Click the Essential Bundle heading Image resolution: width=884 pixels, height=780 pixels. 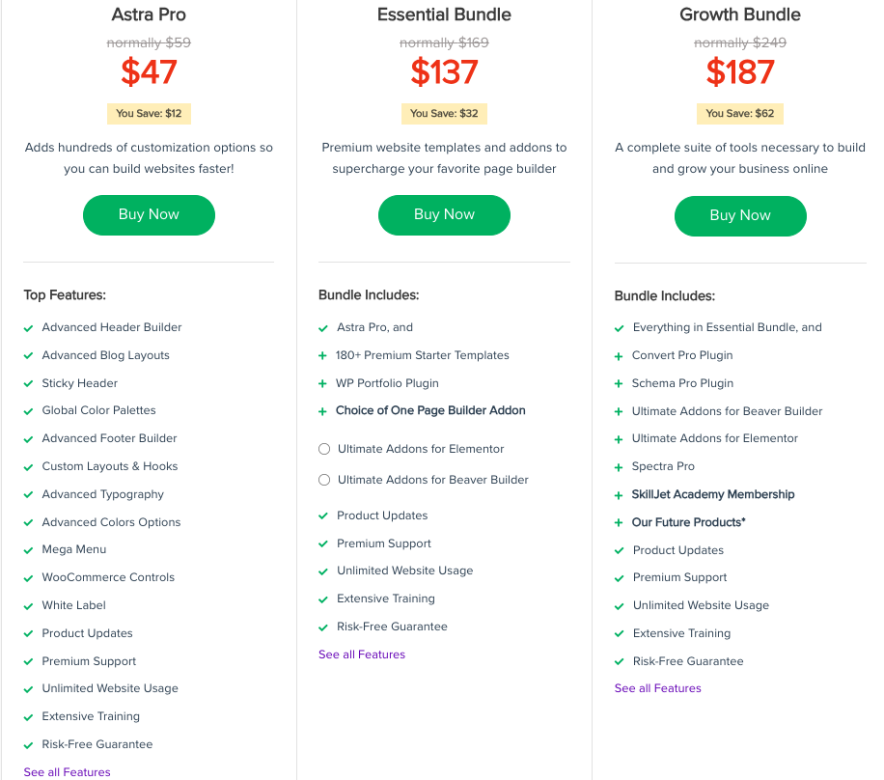tap(444, 14)
